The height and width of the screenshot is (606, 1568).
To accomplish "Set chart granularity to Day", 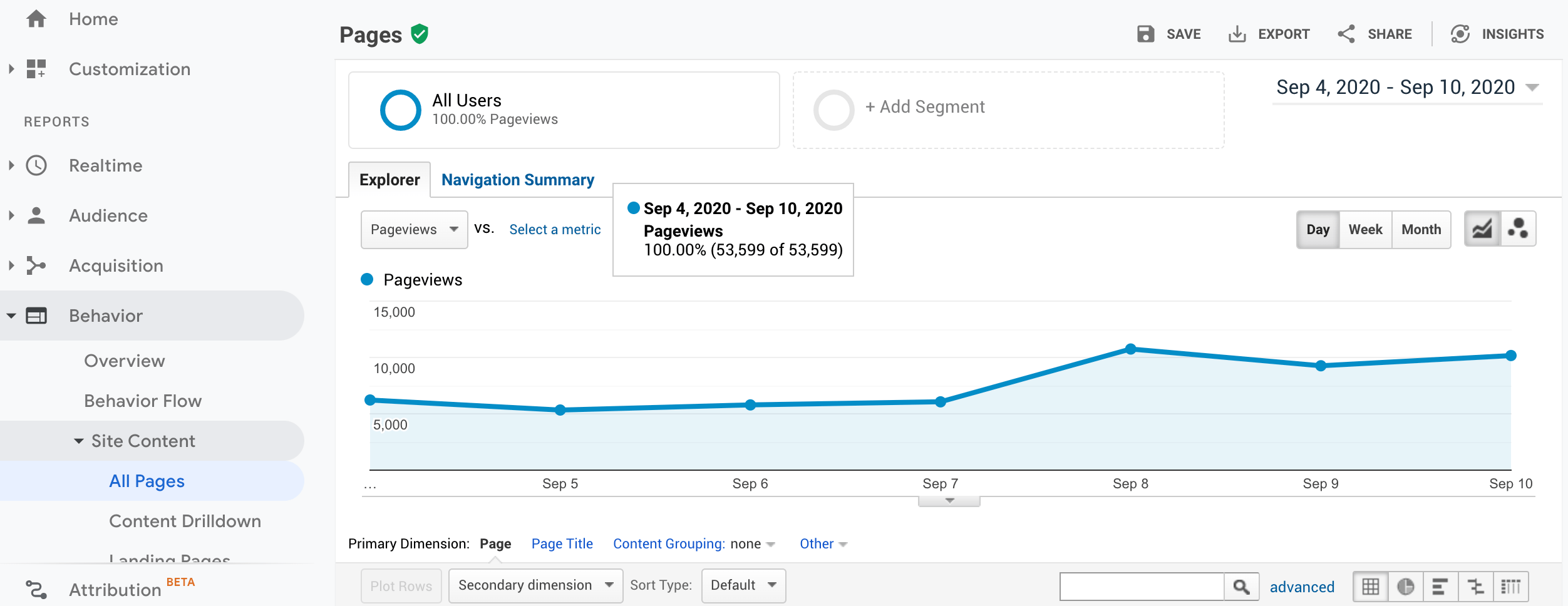I will [1318, 230].
